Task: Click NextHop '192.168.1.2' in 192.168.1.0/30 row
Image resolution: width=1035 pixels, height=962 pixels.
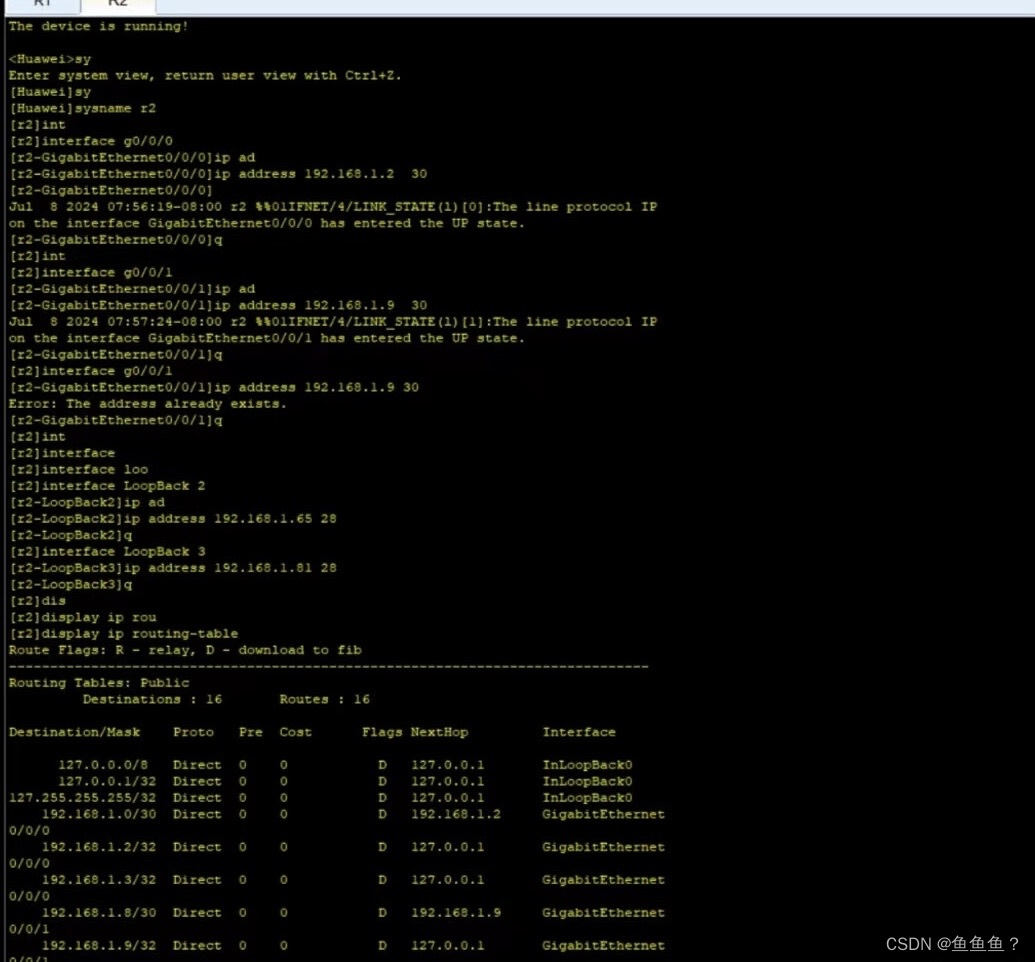Action: [x=456, y=815]
